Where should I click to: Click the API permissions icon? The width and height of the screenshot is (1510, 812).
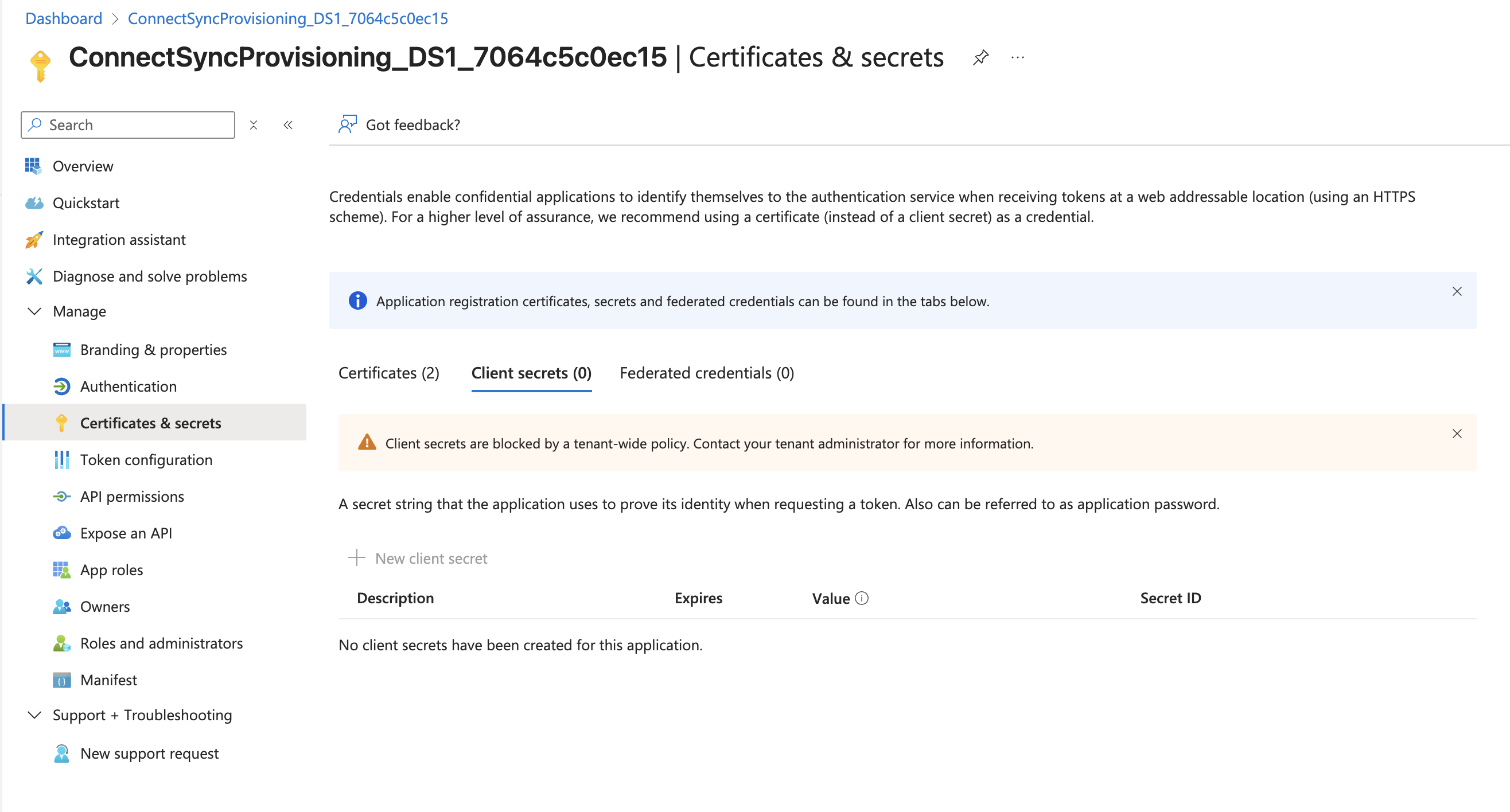tap(61, 496)
